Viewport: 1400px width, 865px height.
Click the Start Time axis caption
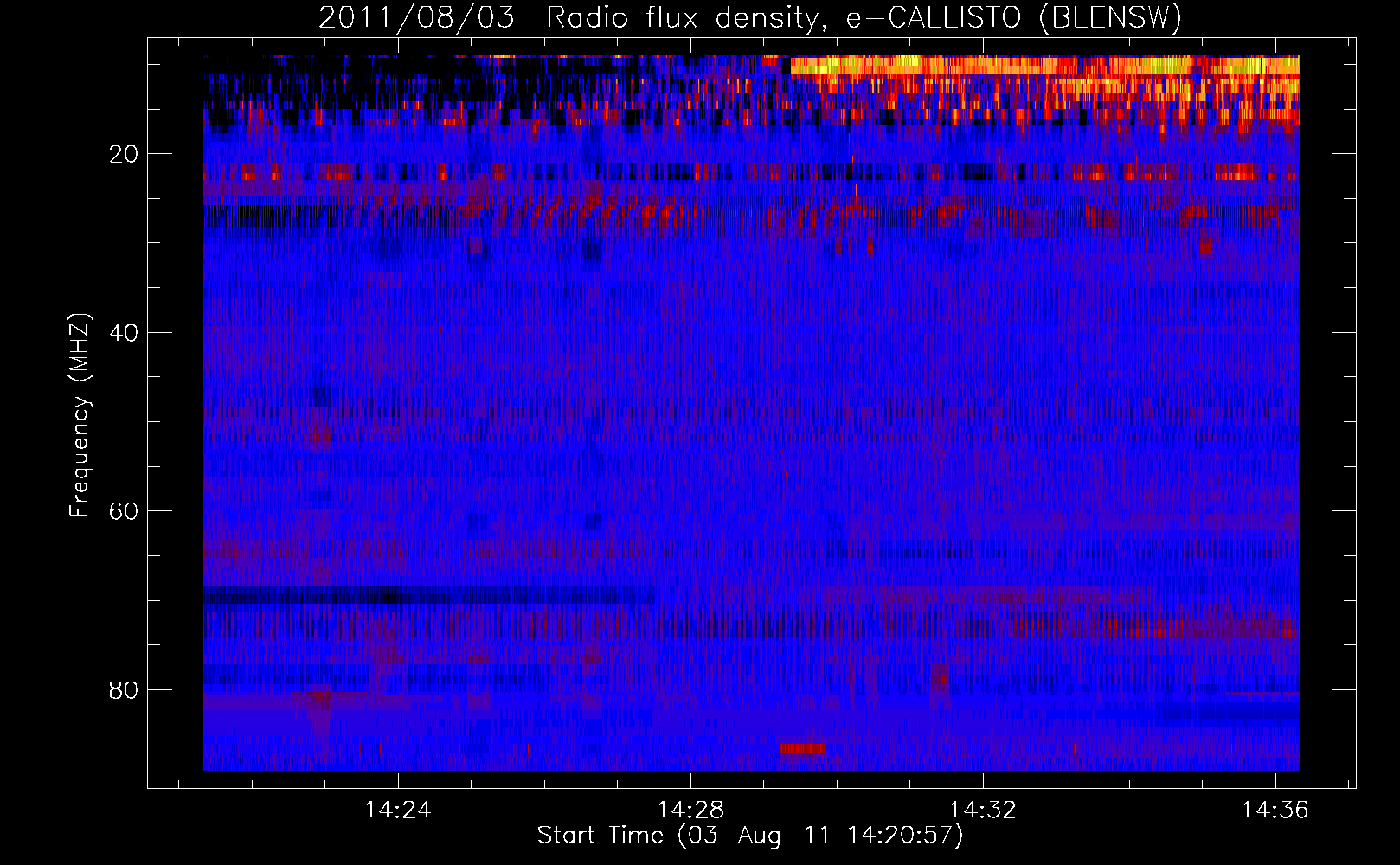click(x=750, y=836)
